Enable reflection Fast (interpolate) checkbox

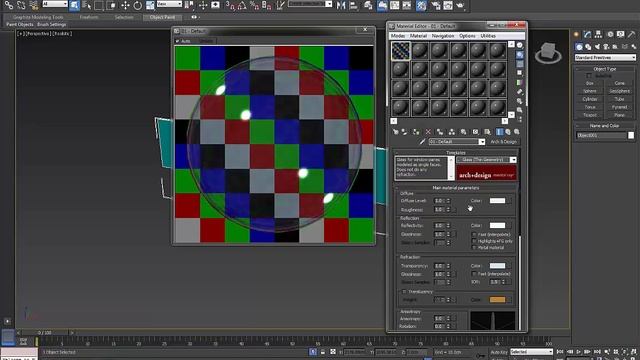474,235
